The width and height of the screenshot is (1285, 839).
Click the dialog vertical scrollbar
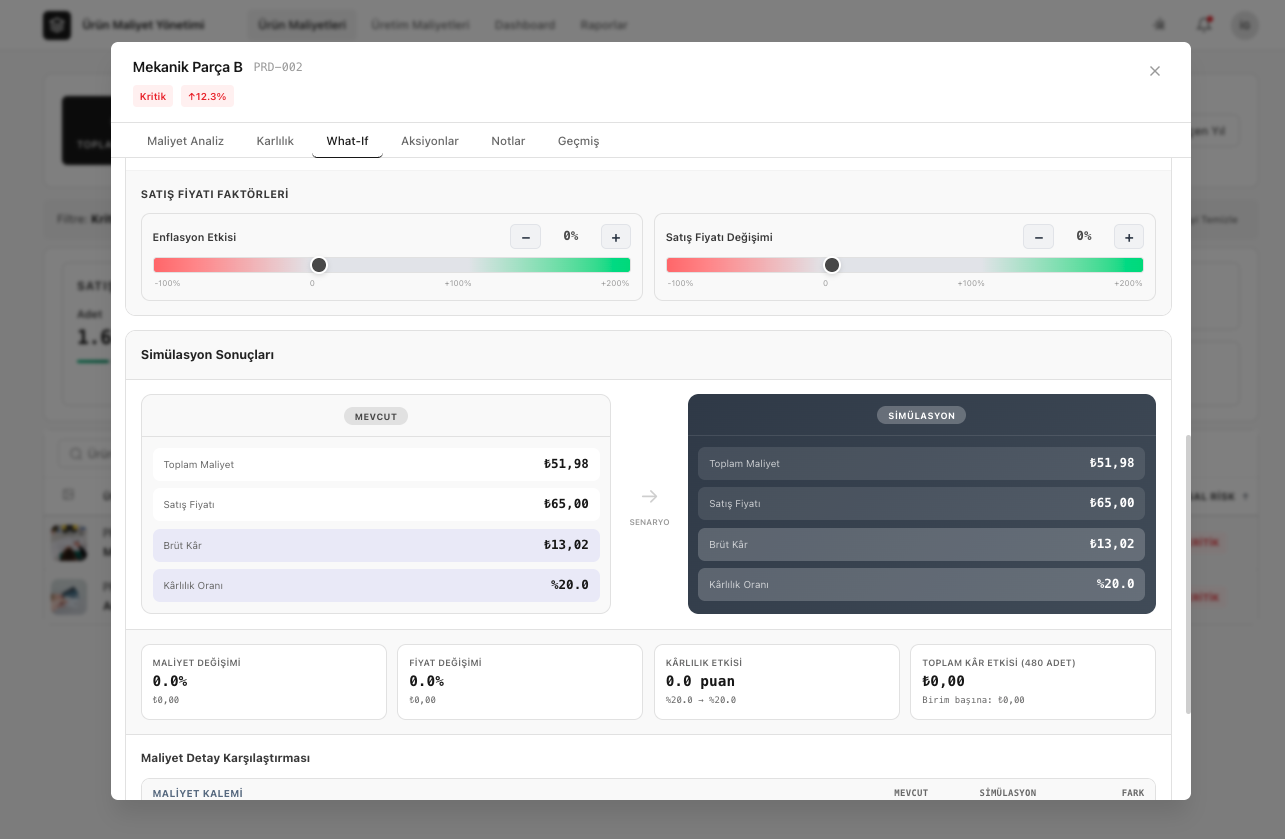1188,574
